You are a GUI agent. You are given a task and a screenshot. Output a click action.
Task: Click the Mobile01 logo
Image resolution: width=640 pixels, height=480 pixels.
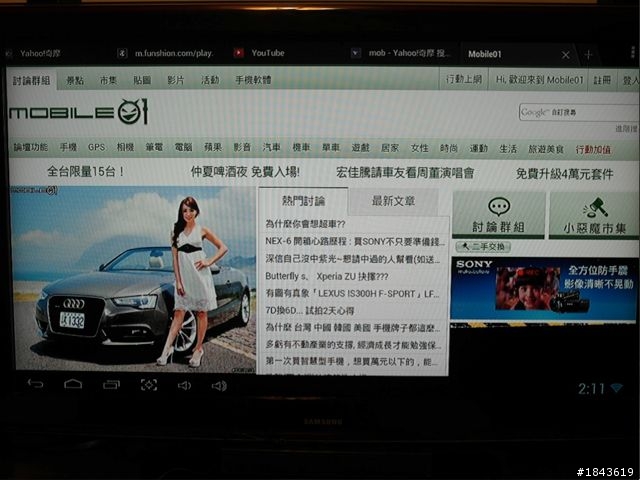78,111
